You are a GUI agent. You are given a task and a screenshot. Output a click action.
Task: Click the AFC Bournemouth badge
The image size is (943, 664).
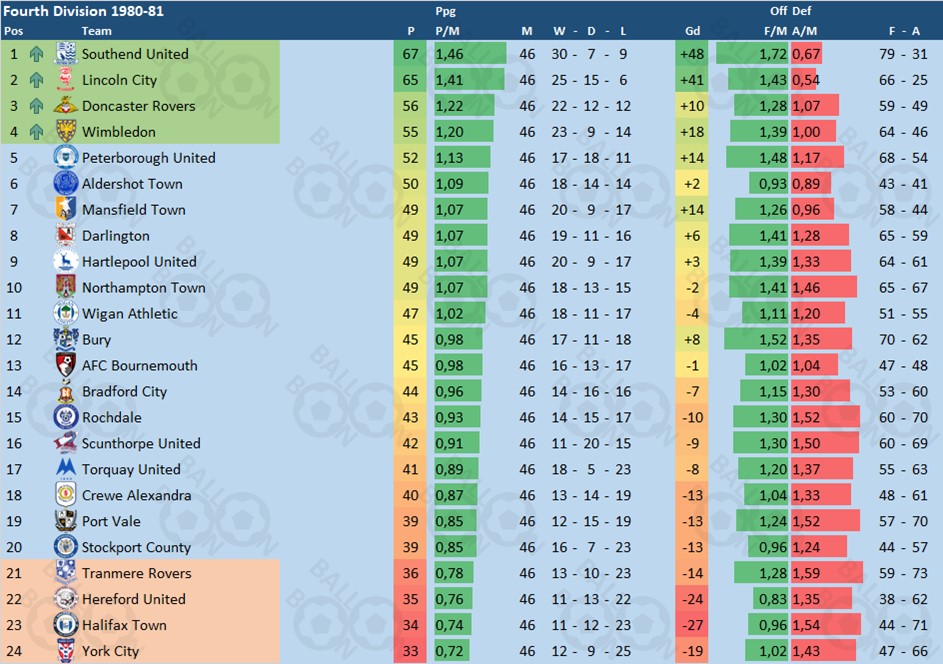[66, 364]
